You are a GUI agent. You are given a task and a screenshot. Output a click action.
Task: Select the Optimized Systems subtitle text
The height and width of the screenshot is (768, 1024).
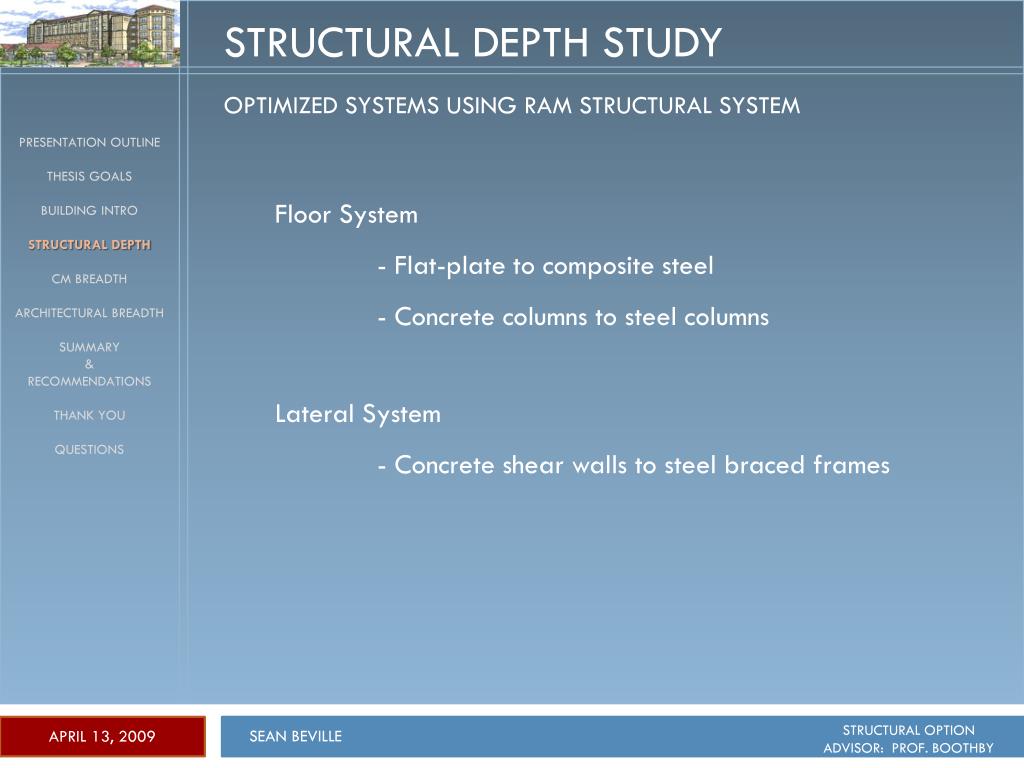pos(512,106)
